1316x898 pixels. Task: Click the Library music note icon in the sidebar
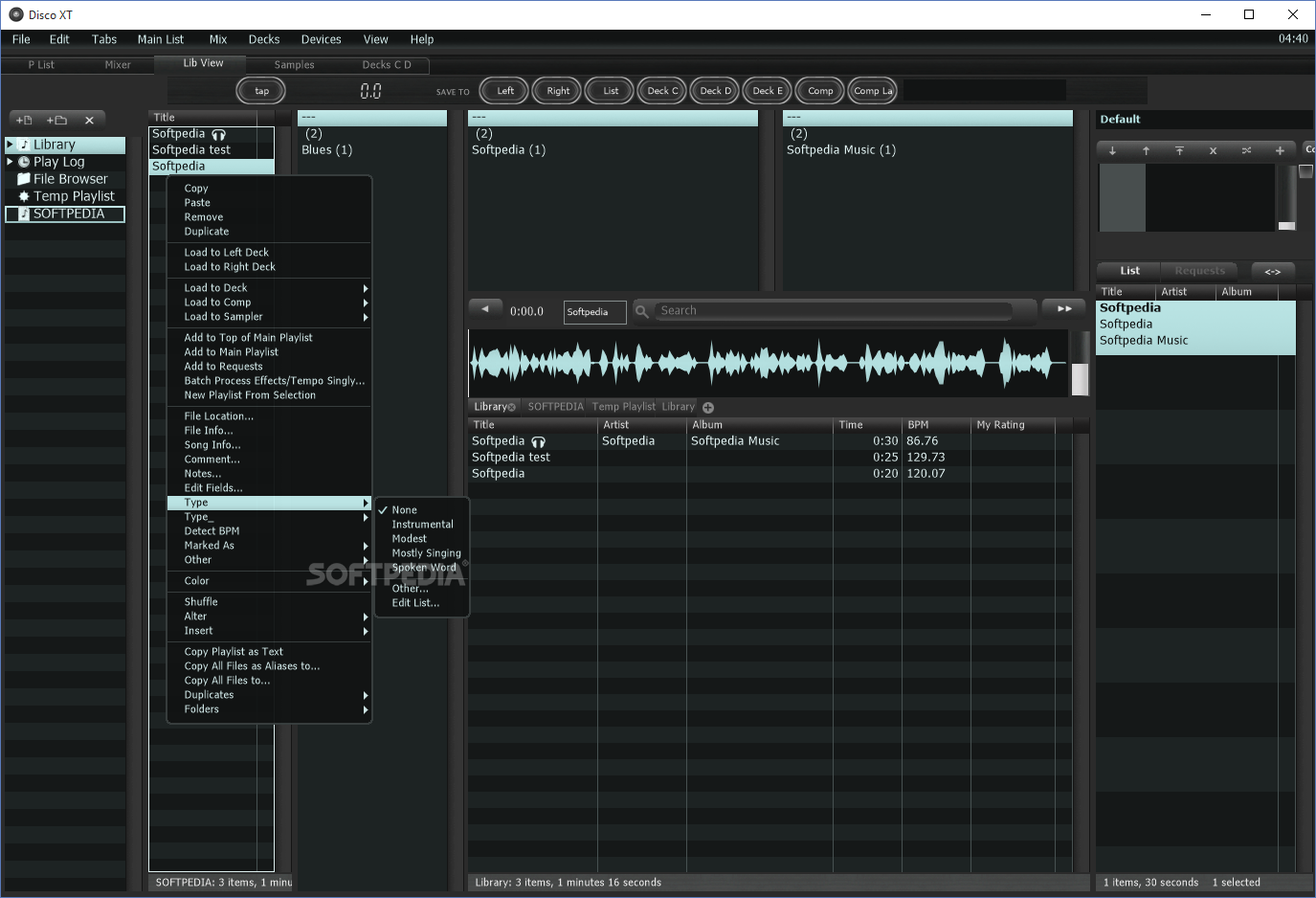(25, 145)
